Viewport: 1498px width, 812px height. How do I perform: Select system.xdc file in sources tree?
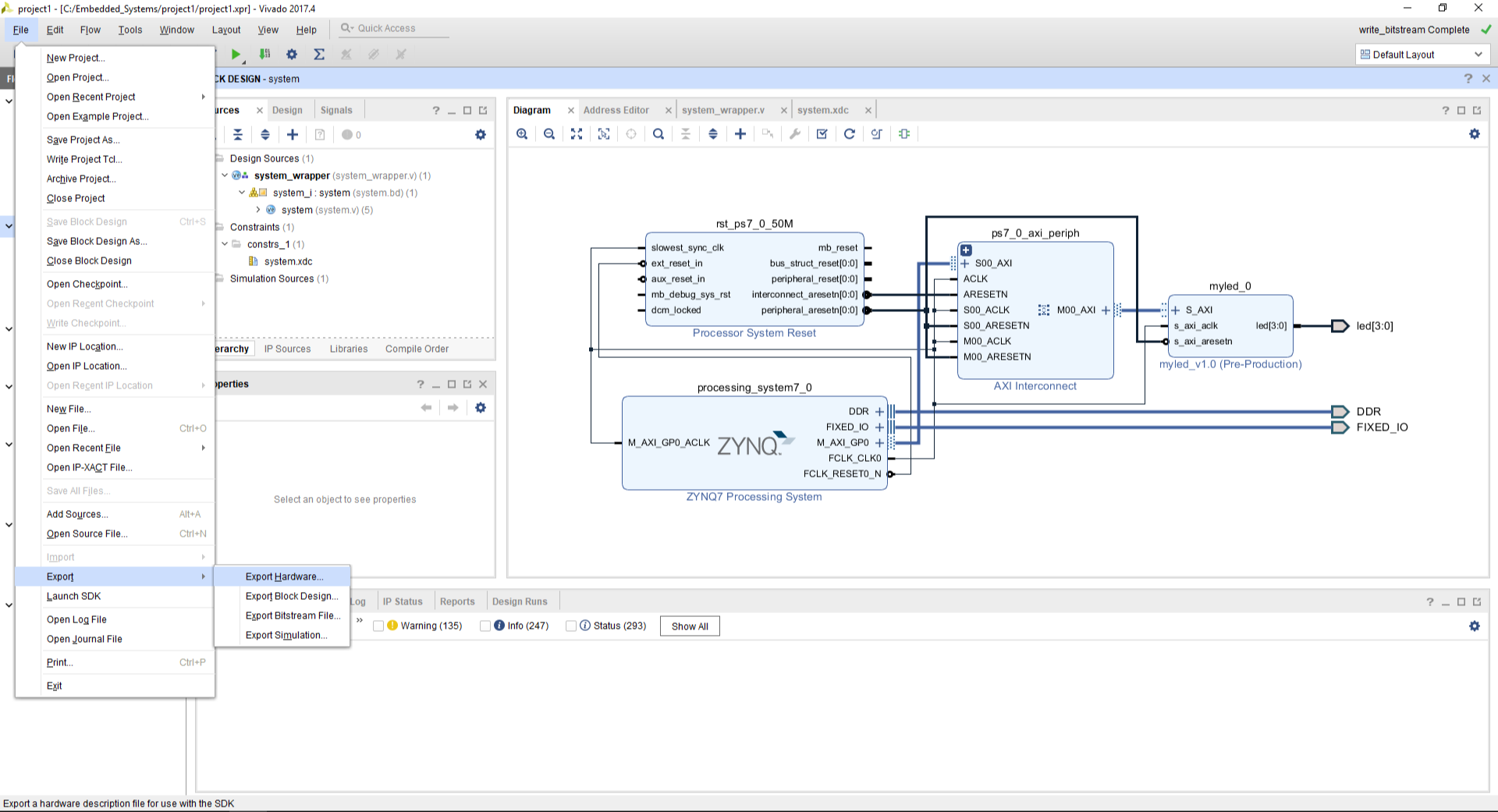click(x=288, y=261)
